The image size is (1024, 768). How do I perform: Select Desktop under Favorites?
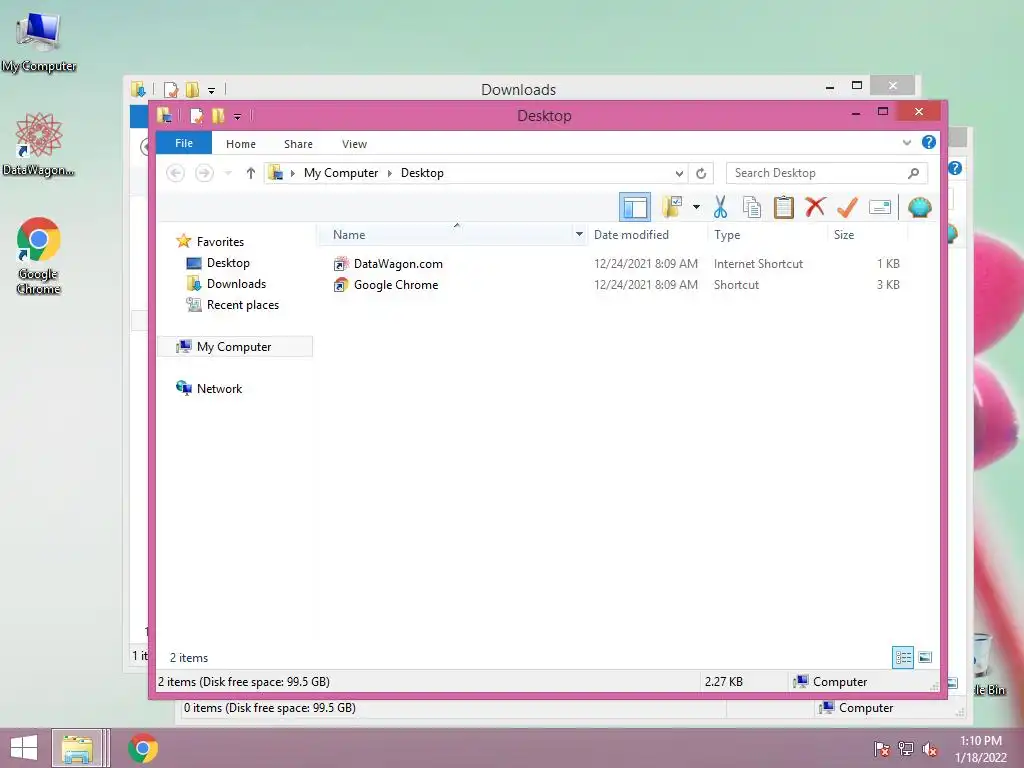click(228, 263)
